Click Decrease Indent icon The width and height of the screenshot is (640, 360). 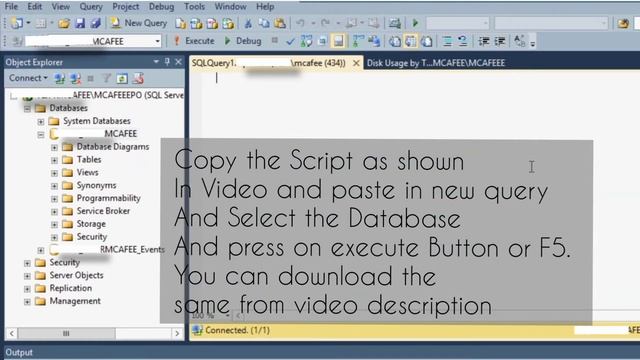pos(484,41)
